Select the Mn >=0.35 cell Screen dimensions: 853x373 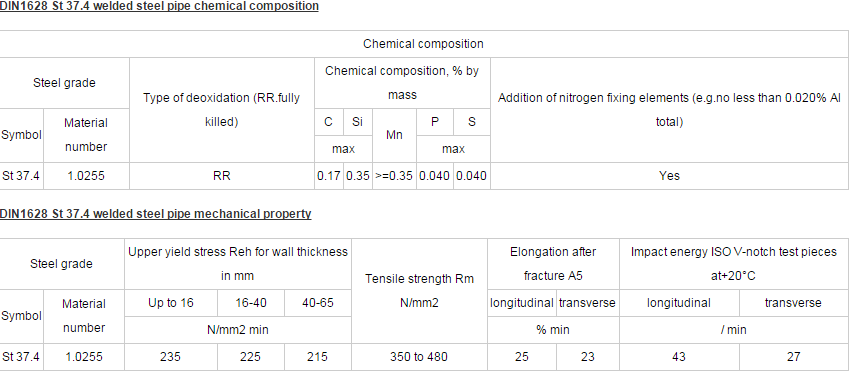(394, 176)
